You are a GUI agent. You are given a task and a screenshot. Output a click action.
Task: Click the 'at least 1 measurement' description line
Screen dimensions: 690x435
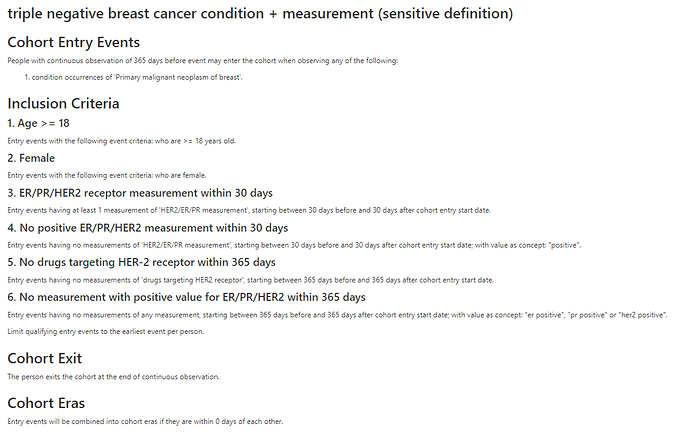(x=249, y=210)
